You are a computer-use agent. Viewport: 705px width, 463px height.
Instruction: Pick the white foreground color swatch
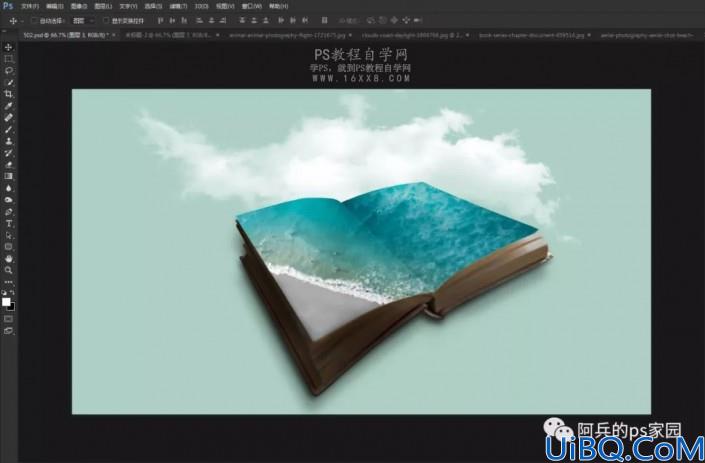tap(5, 302)
